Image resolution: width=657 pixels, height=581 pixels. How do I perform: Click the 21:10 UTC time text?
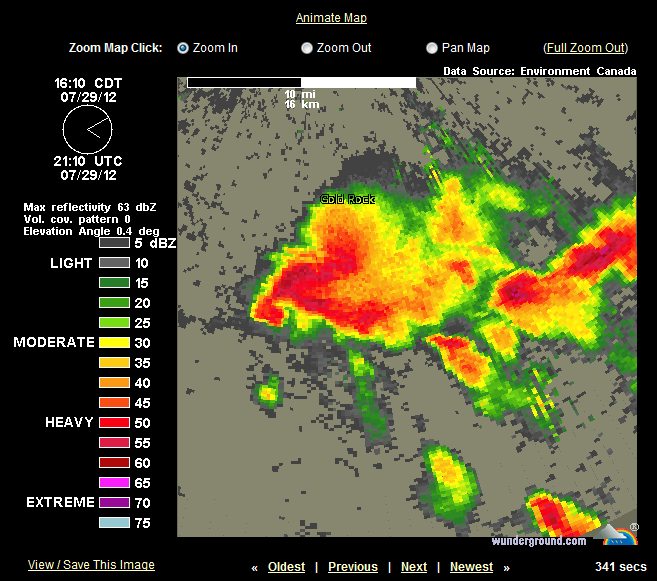88,161
